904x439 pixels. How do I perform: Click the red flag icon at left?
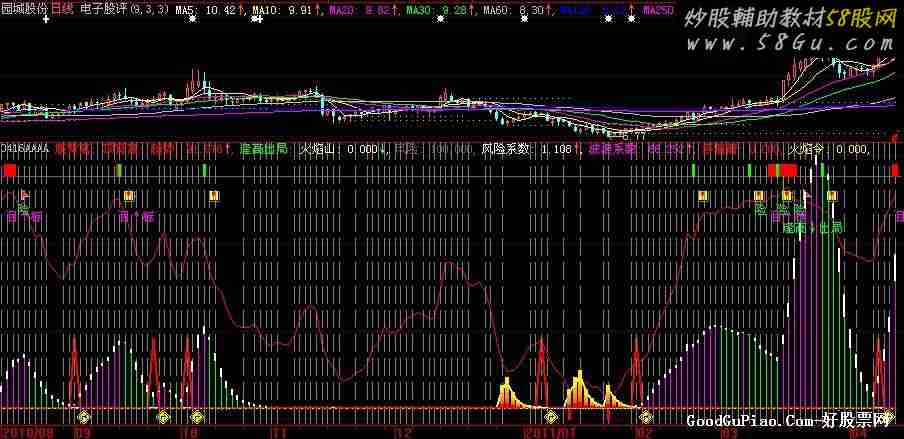click(25, 194)
